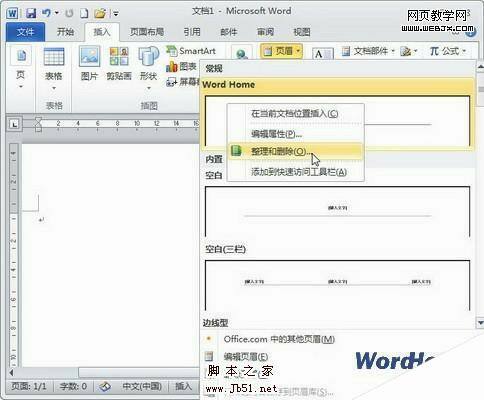Open the Customize Quick Access Toolbar arrow

click(x=116, y=14)
